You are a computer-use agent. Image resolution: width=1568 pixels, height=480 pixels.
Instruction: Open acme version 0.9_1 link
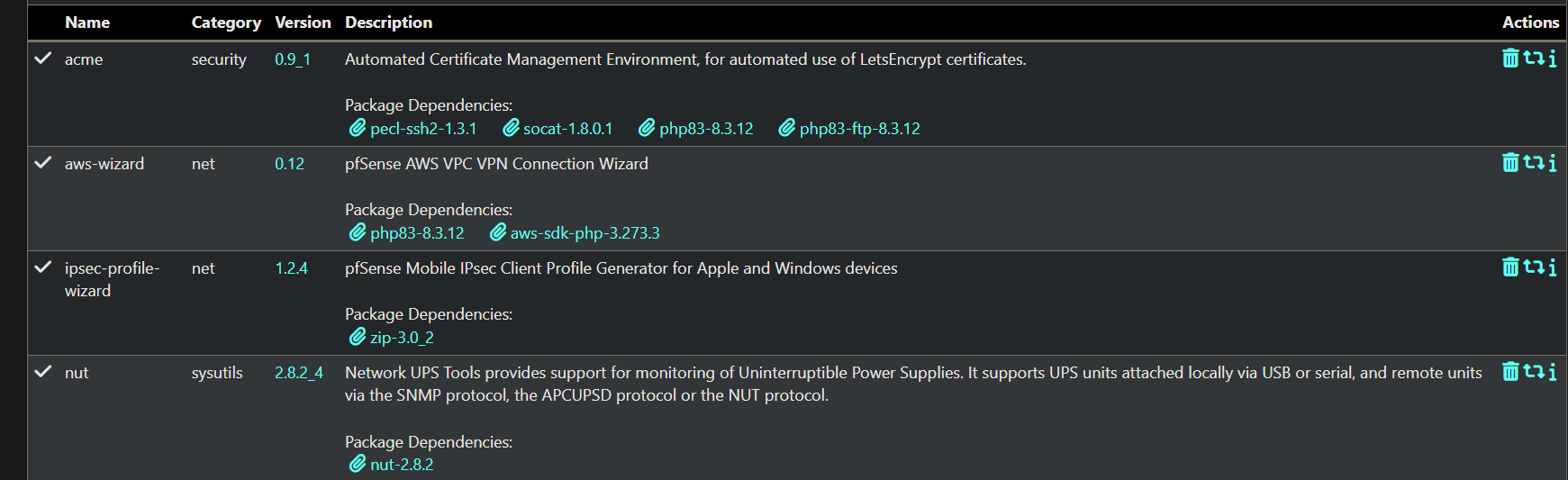293,59
